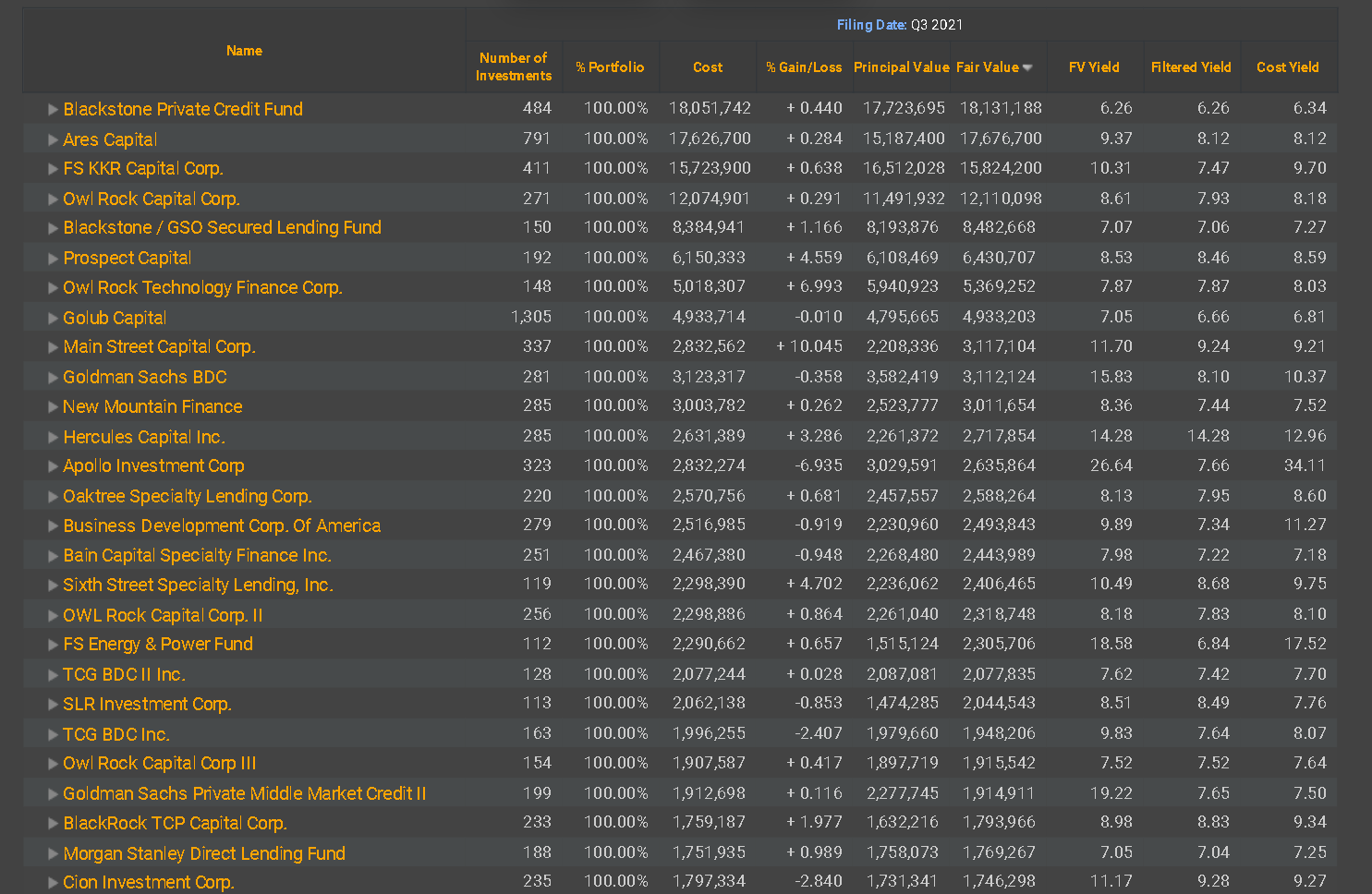Sort by Number of Investments header
Screen dimensions: 1372x894
pos(514,66)
